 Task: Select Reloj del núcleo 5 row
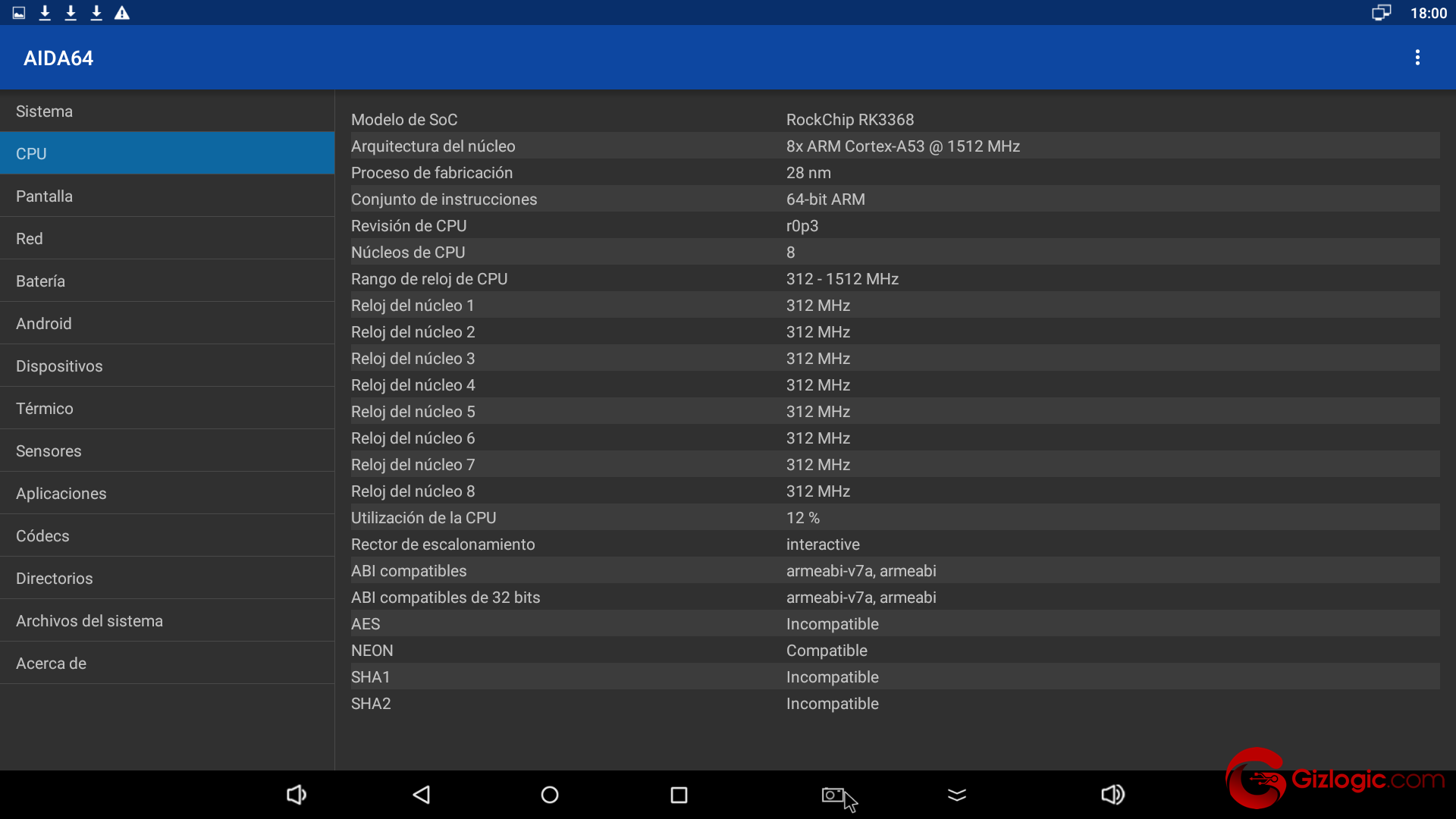coord(895,411)
